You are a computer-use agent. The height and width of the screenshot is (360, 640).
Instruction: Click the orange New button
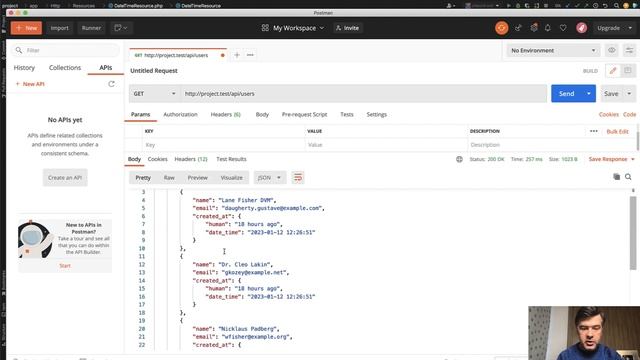coord(26,28)
